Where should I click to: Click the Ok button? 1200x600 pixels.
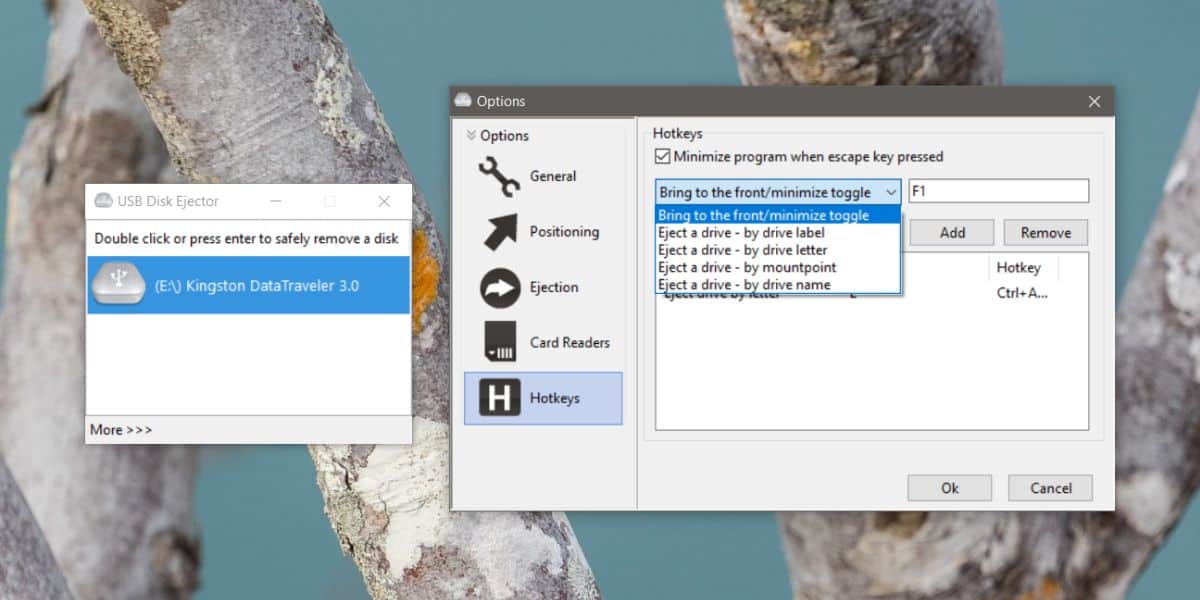tap(950, 488)
